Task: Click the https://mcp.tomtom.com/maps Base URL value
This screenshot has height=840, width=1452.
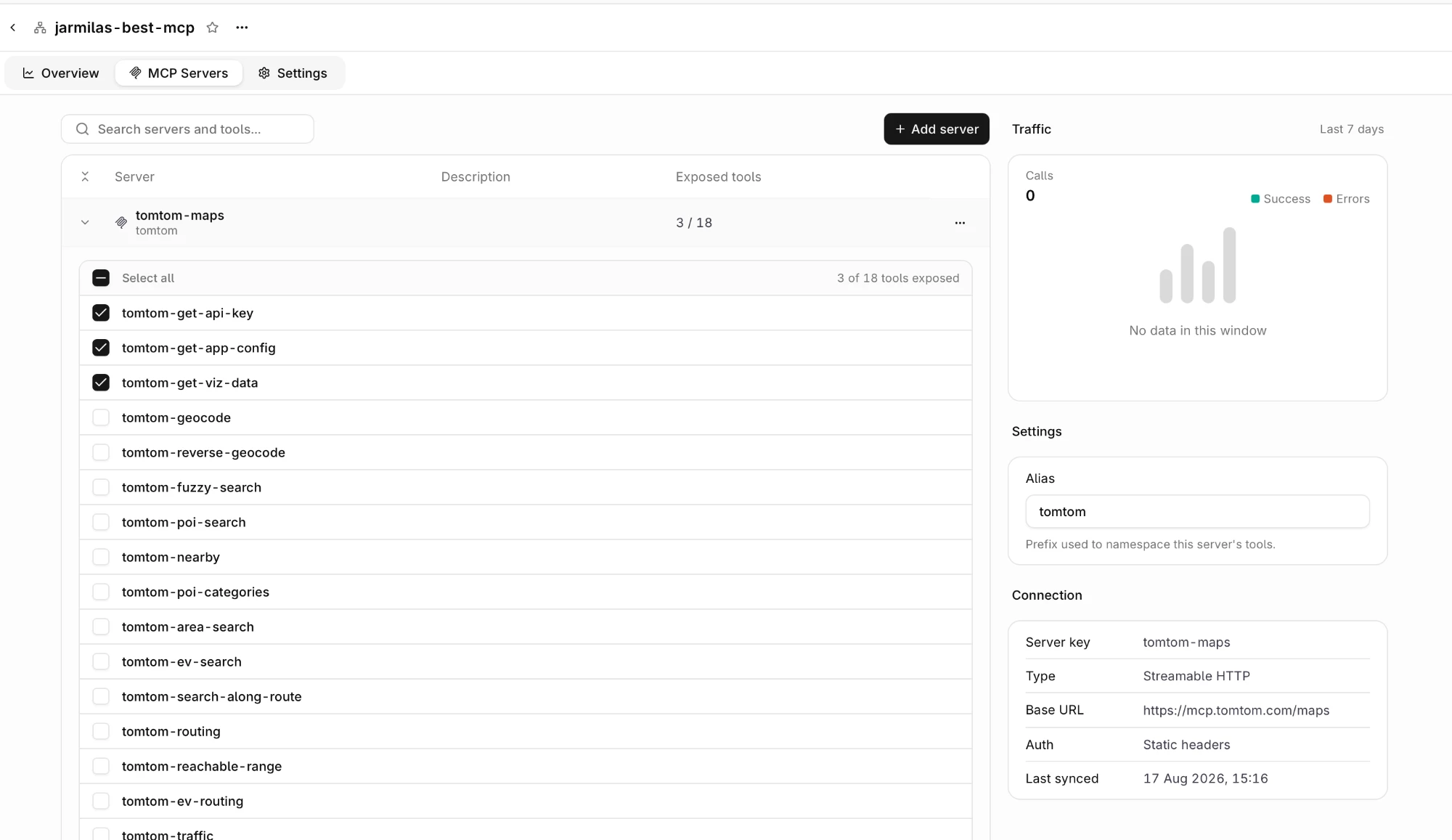Action: (1236, 710)
